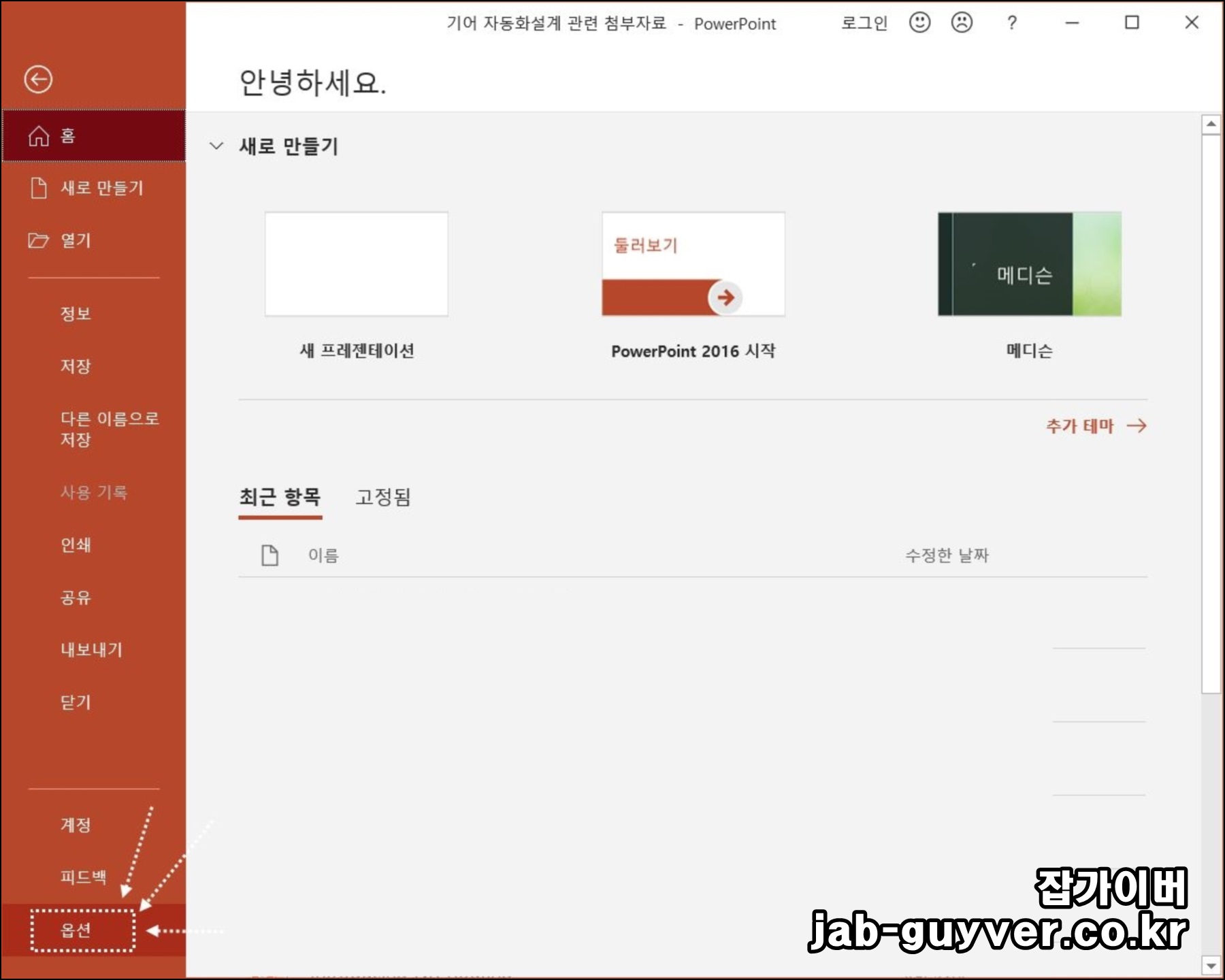The image size is (1225, 980).
Task: Click the PowerPoint 2016 시작 caption
Action: pos(693,351)
